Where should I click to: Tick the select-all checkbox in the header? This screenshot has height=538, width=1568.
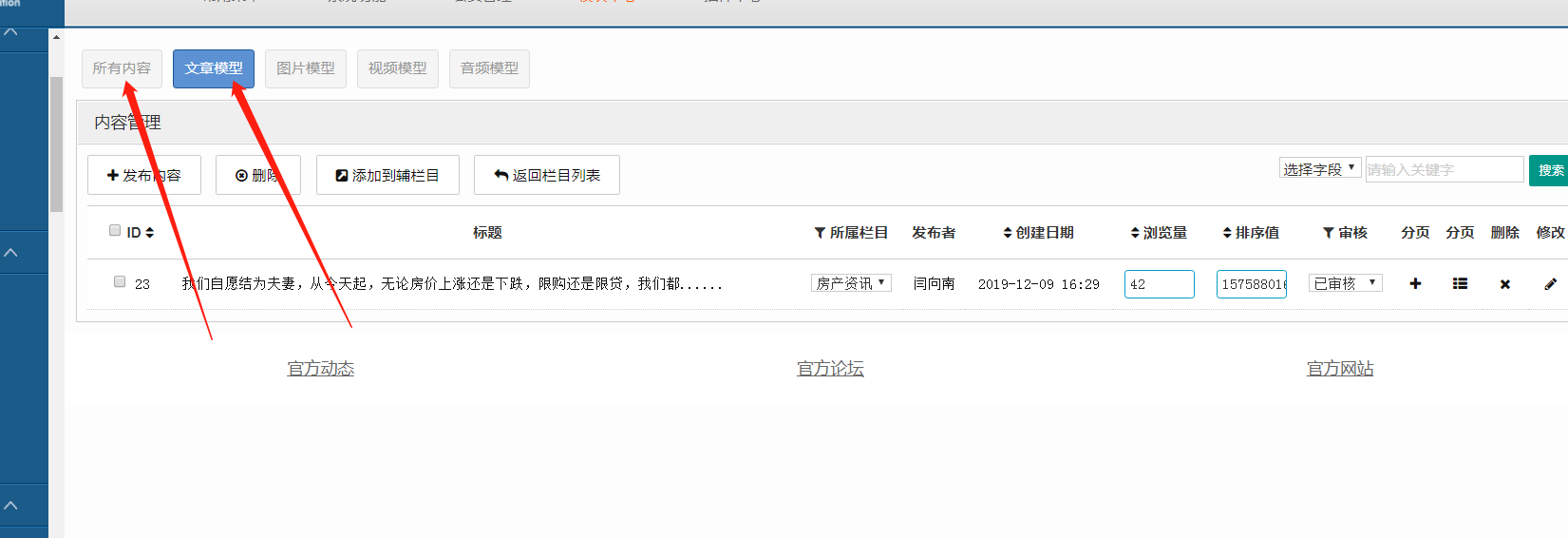point(115,230)
